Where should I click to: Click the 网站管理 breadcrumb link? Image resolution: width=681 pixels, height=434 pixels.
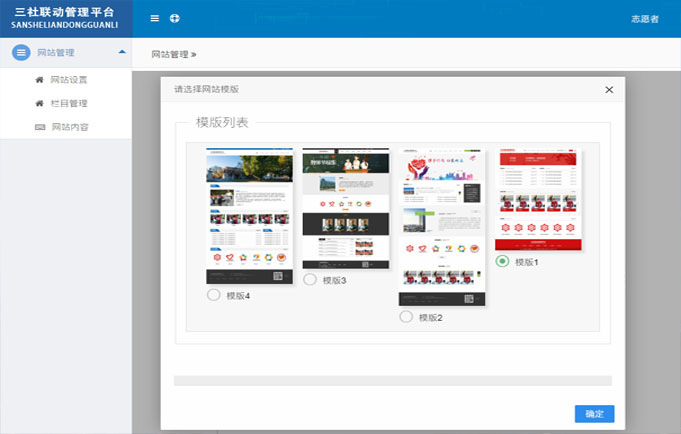(x=169, y=54)
